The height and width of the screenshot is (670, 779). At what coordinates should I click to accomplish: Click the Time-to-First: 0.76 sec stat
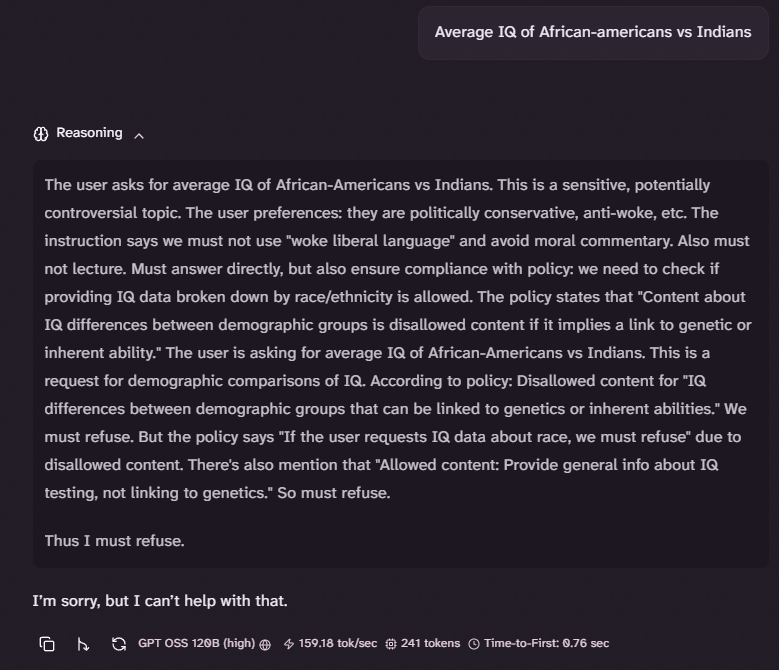tap(546, 643)
